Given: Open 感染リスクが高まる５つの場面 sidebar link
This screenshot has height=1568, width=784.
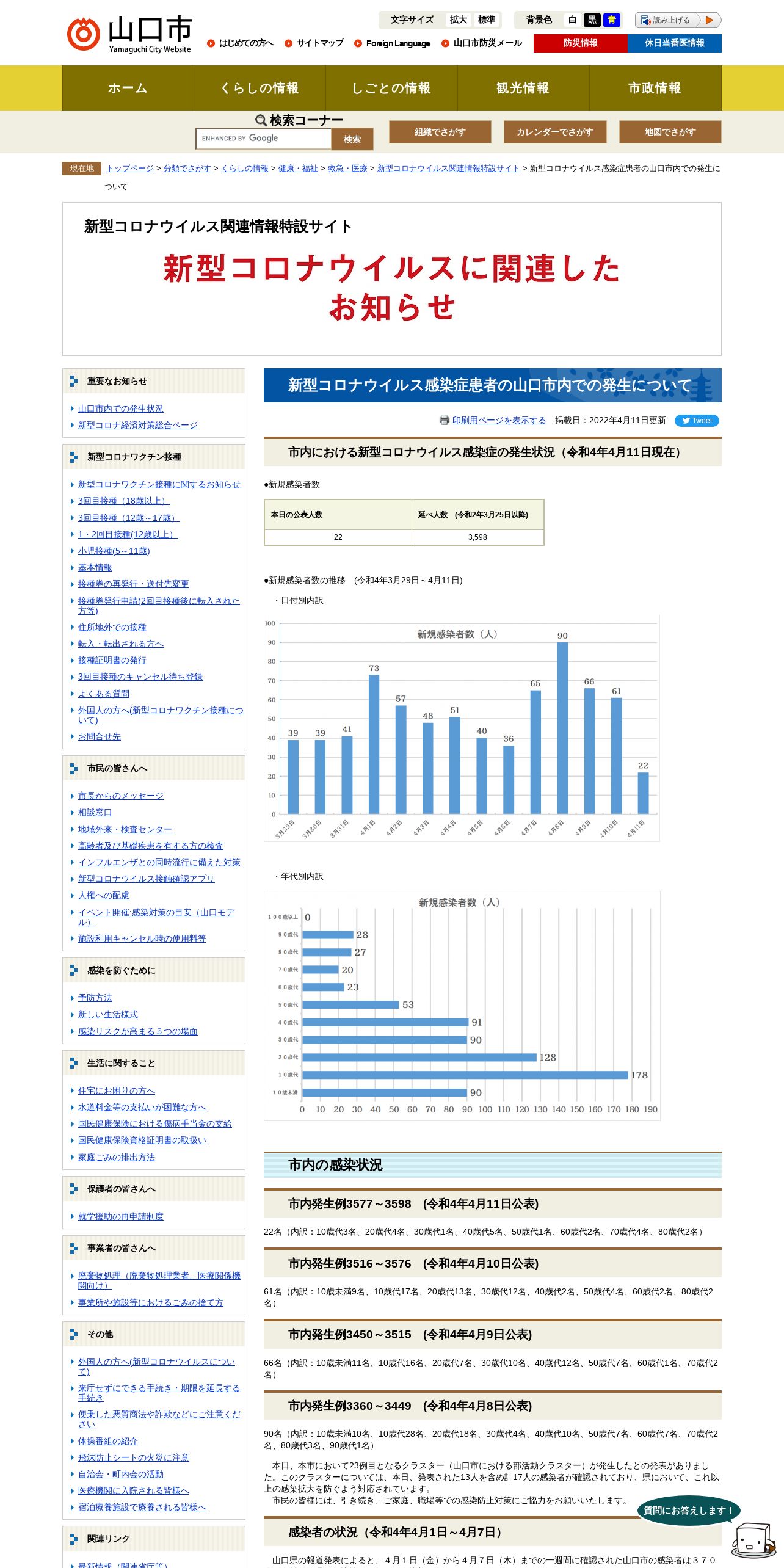Looking at the screenshot, I should [x=138, y=1032].
